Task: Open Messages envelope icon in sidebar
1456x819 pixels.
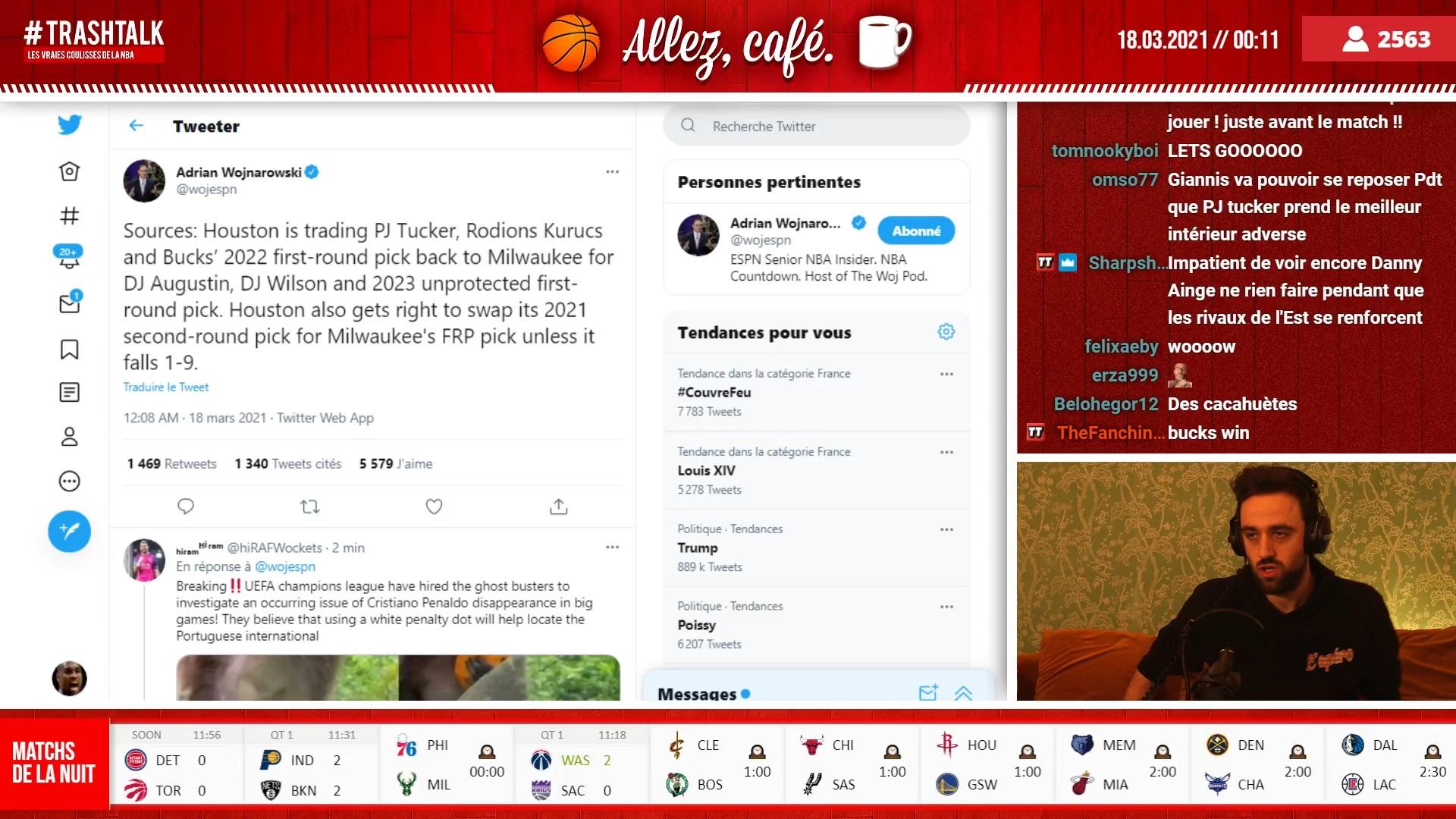Action: coord(69,303)
